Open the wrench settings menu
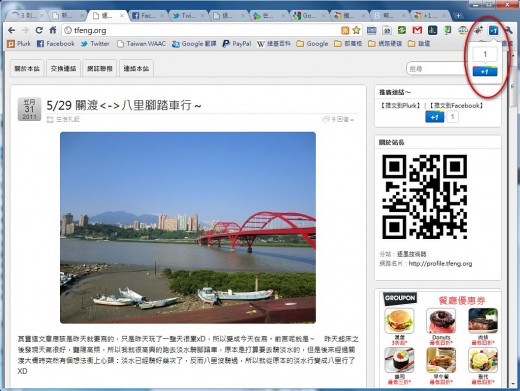Image resolution: width=520 pixels, height=391 pixels. coord(509,30)
